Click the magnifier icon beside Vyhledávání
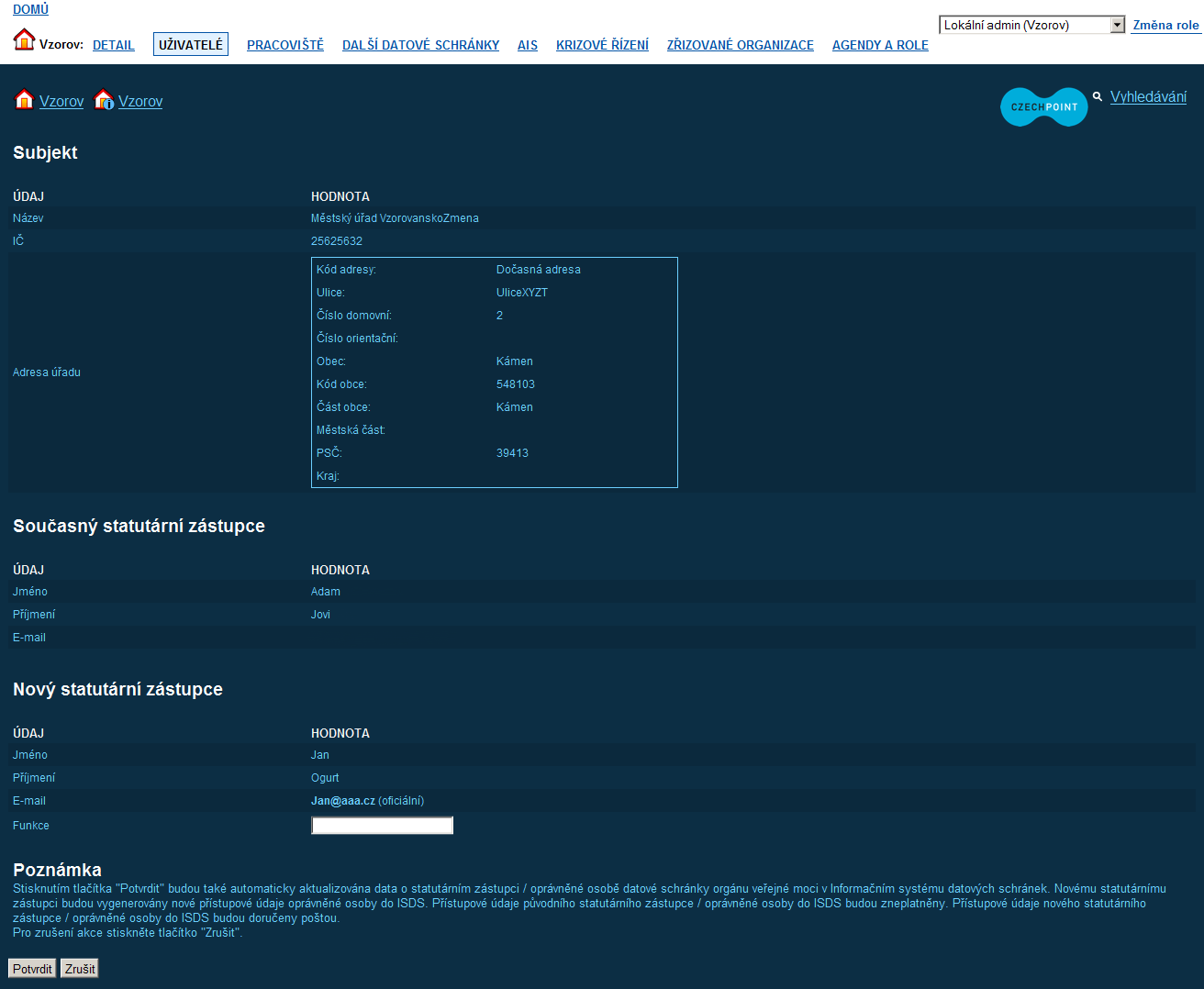Viewport: 1204px width, 989px height. (1098, 96)
